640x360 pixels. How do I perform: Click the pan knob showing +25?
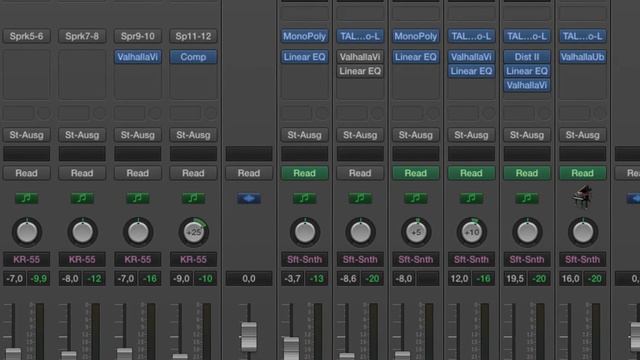(193, 232)
